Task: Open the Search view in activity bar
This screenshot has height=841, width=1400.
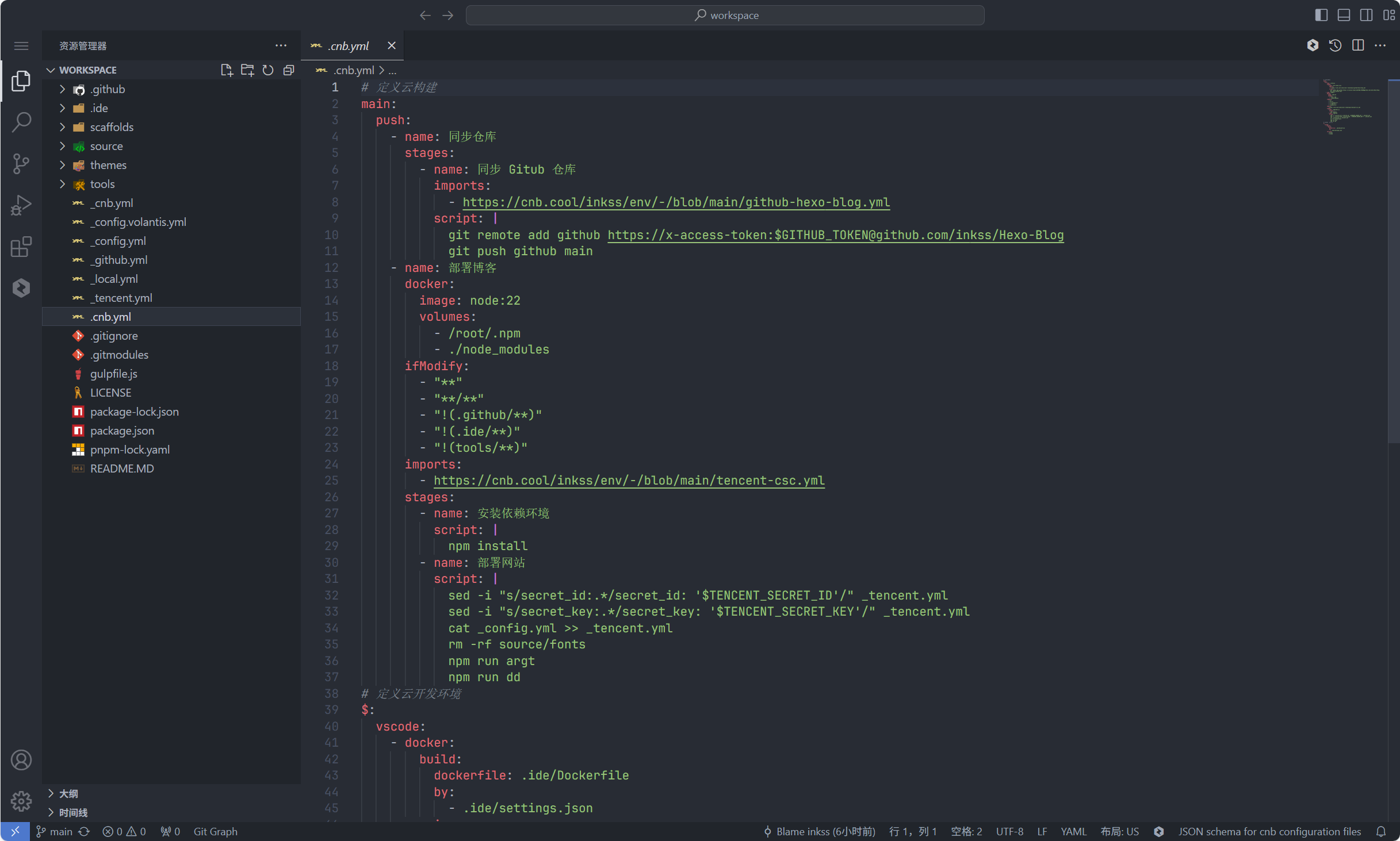Action: click(21, 122)
